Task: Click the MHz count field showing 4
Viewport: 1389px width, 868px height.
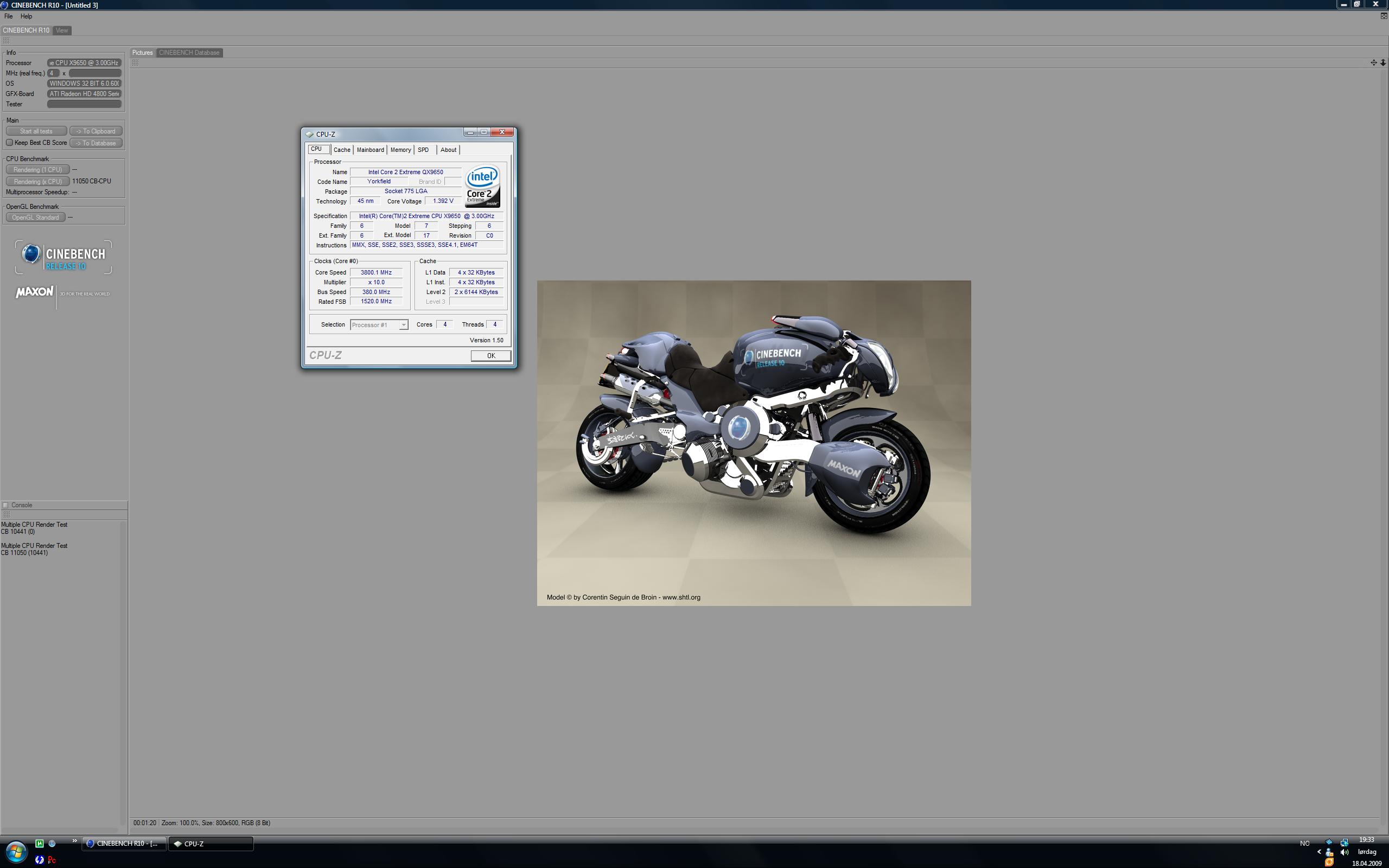Action: coord(53,73)
